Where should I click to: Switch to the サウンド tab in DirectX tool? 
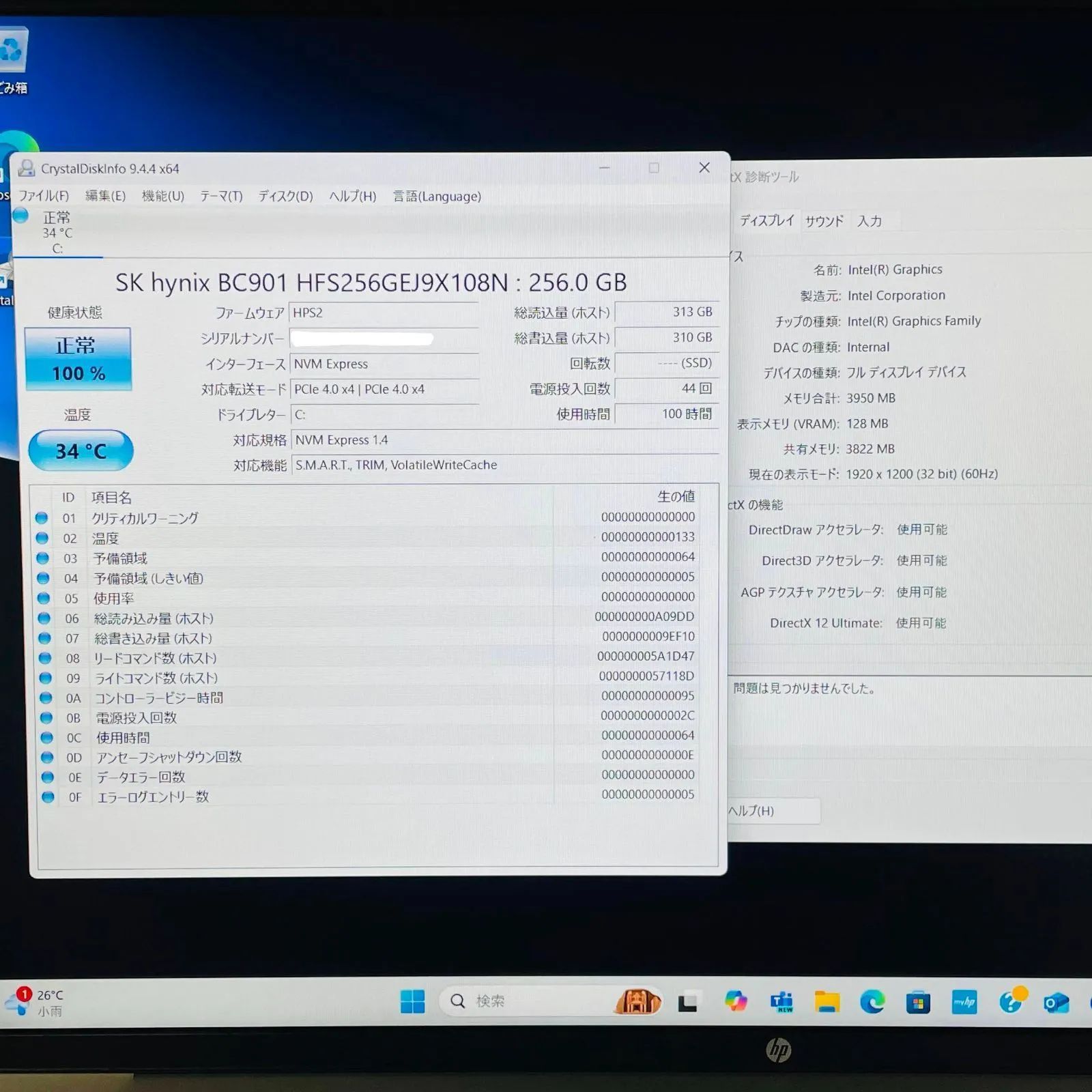[823, 220]
